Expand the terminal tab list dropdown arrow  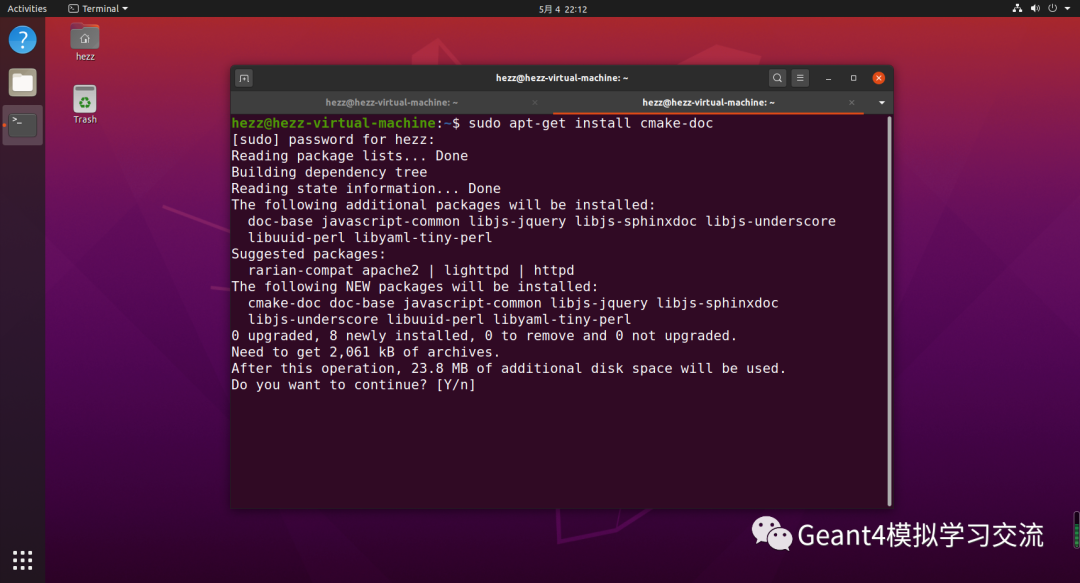pos(882,103)
